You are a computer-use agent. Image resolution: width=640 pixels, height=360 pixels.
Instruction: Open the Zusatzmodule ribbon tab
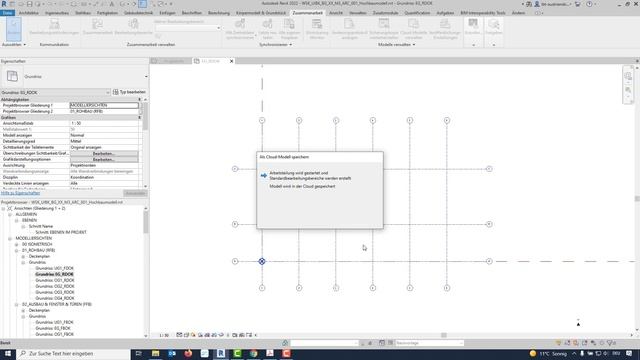(385, 13)
